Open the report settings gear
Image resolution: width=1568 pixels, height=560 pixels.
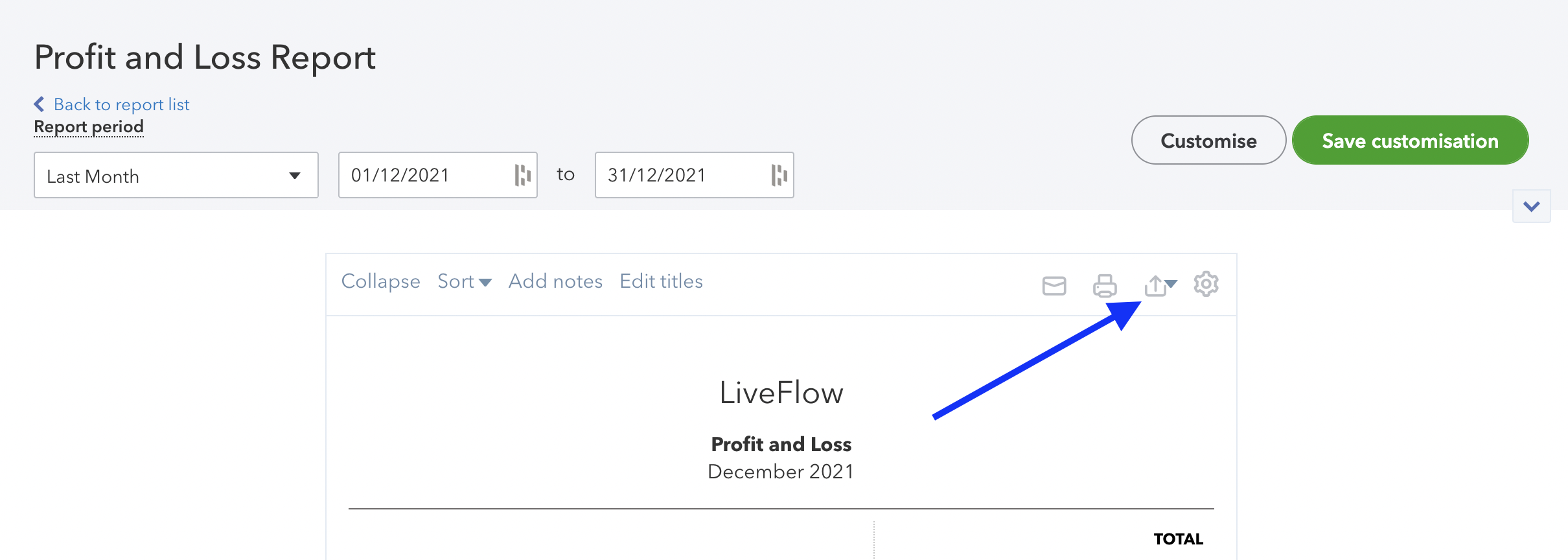1206,285
